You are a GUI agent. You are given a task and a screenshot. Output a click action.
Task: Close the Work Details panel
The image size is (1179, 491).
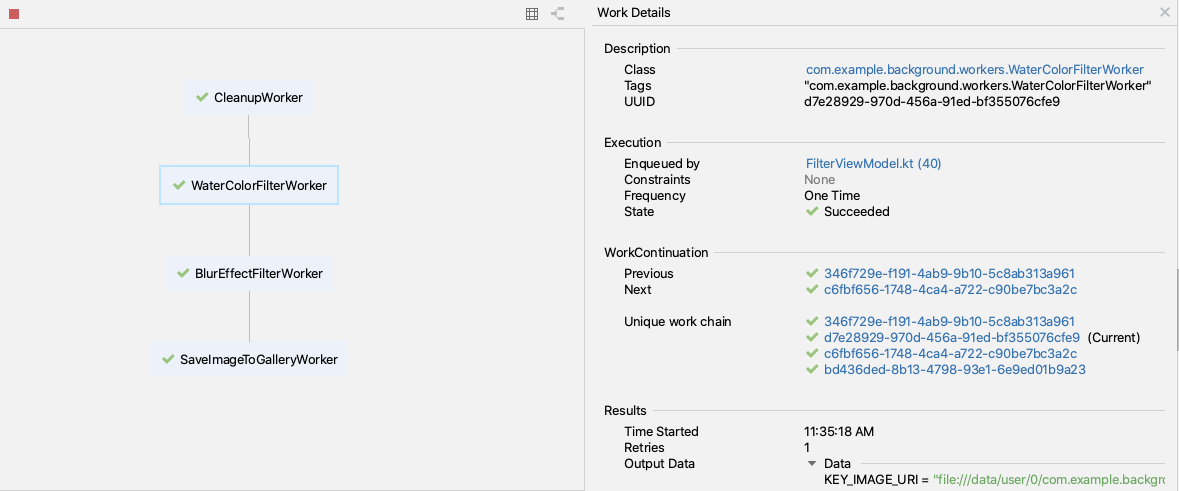point(1165,12)
